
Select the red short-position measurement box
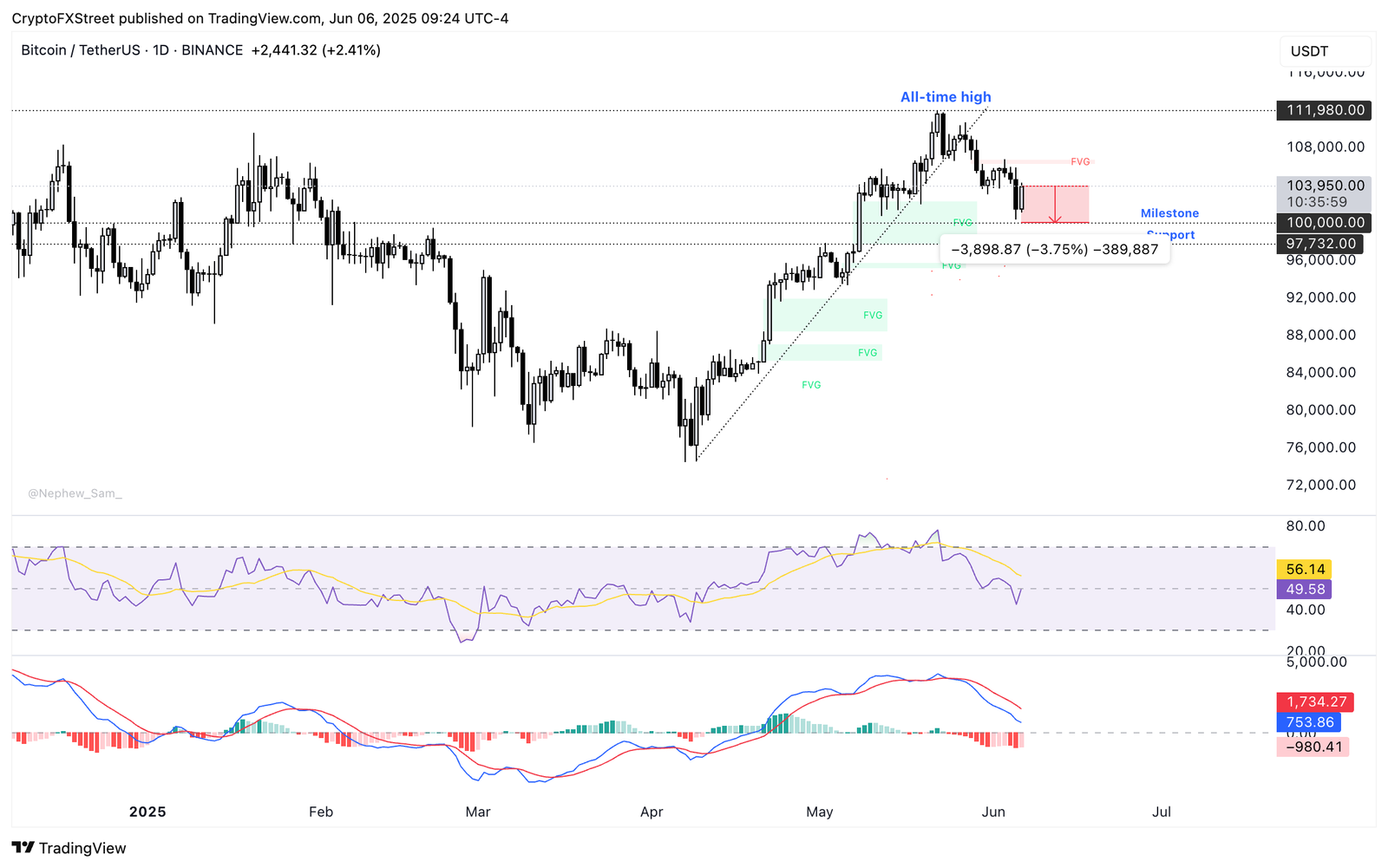point(1056,205)
